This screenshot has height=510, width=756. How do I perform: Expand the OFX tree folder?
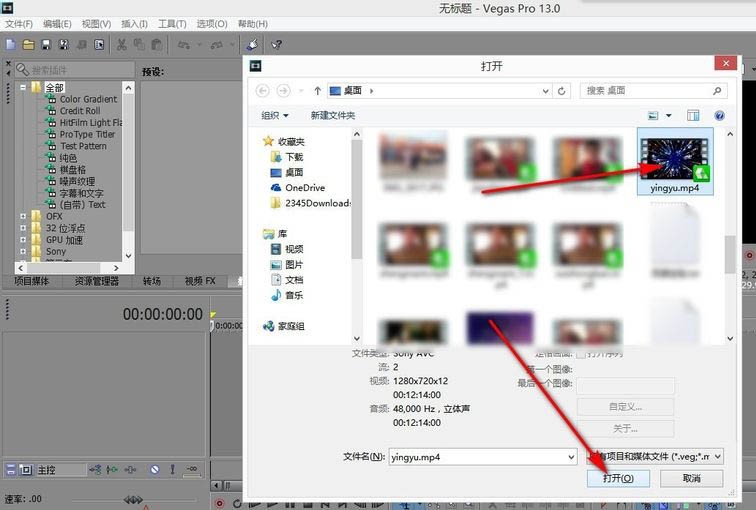click(23, 216)
